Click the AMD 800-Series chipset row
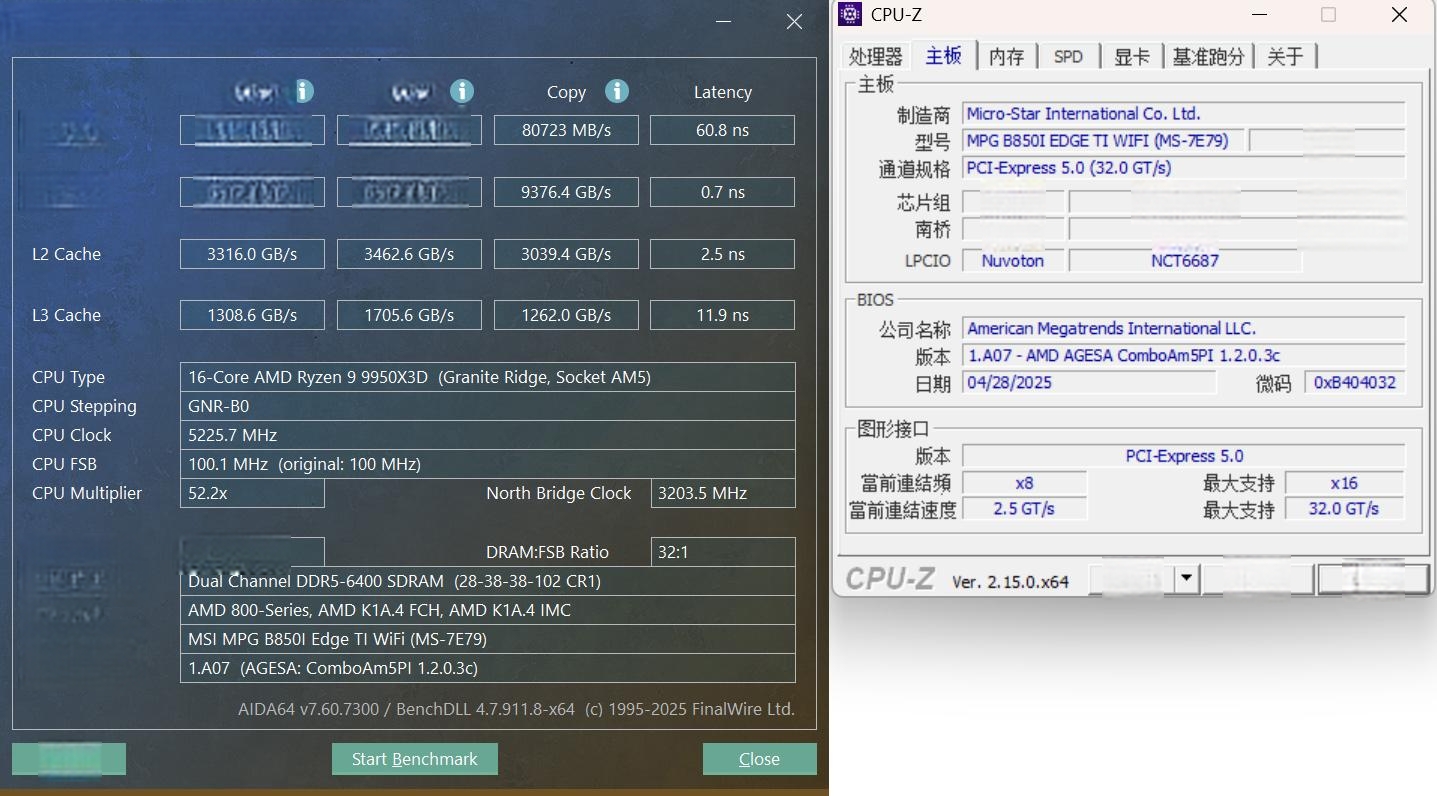Screen dimensions: 1437x796 488,610
